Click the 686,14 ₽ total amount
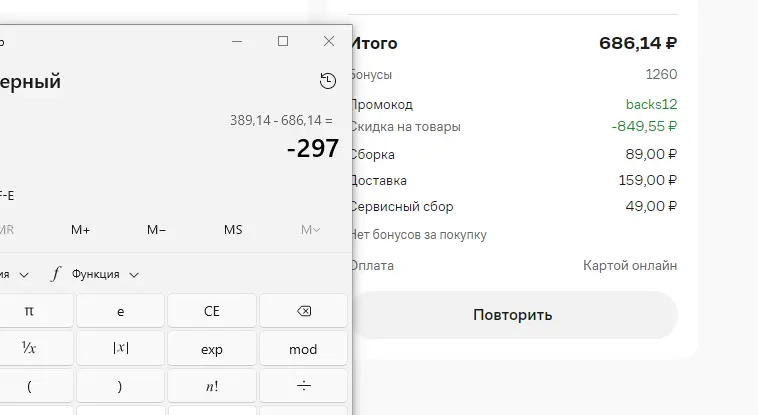Image resolution: width=758 pixels, height=415 pixels. click(638, 44)
